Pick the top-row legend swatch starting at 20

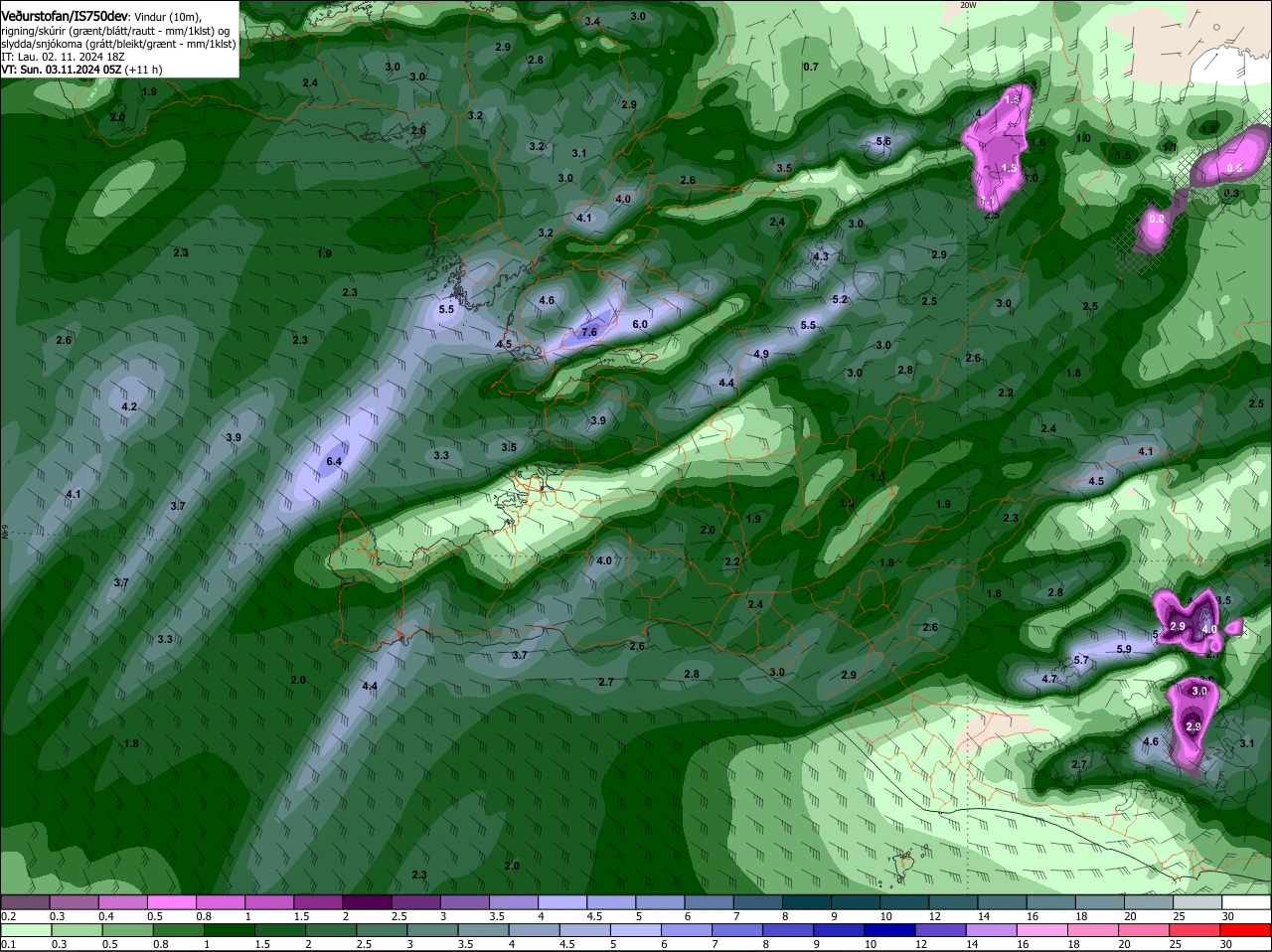[x=1149, y=902]
